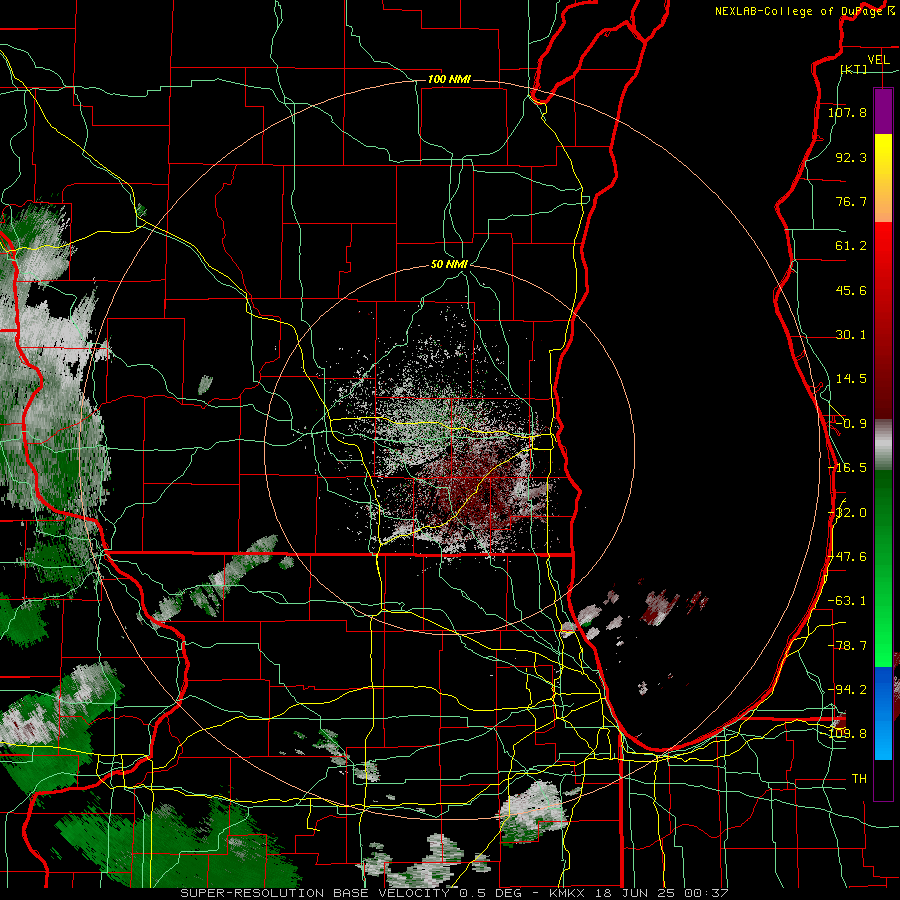The height and width of the screenshot is (900, 900).
Task: Click the VEL legend heading
Action: (x=878, y=60)
